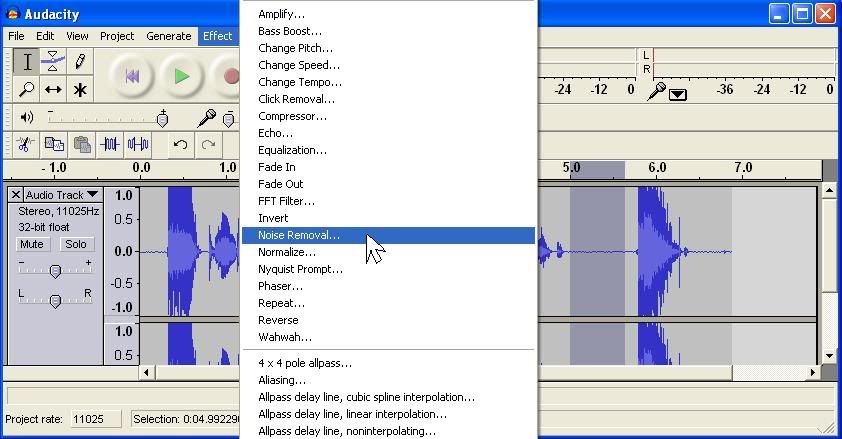Choose Equalization... effect

tap(388, 150)
